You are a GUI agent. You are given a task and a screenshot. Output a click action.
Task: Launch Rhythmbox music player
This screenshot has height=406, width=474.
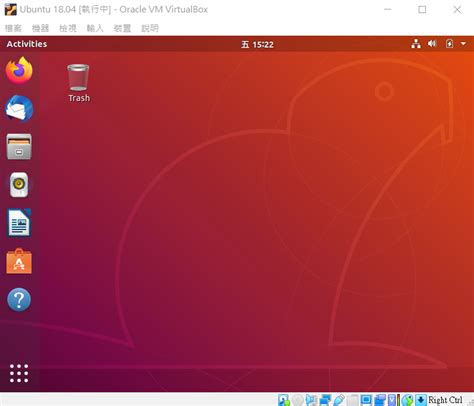(x=19, y=185)
